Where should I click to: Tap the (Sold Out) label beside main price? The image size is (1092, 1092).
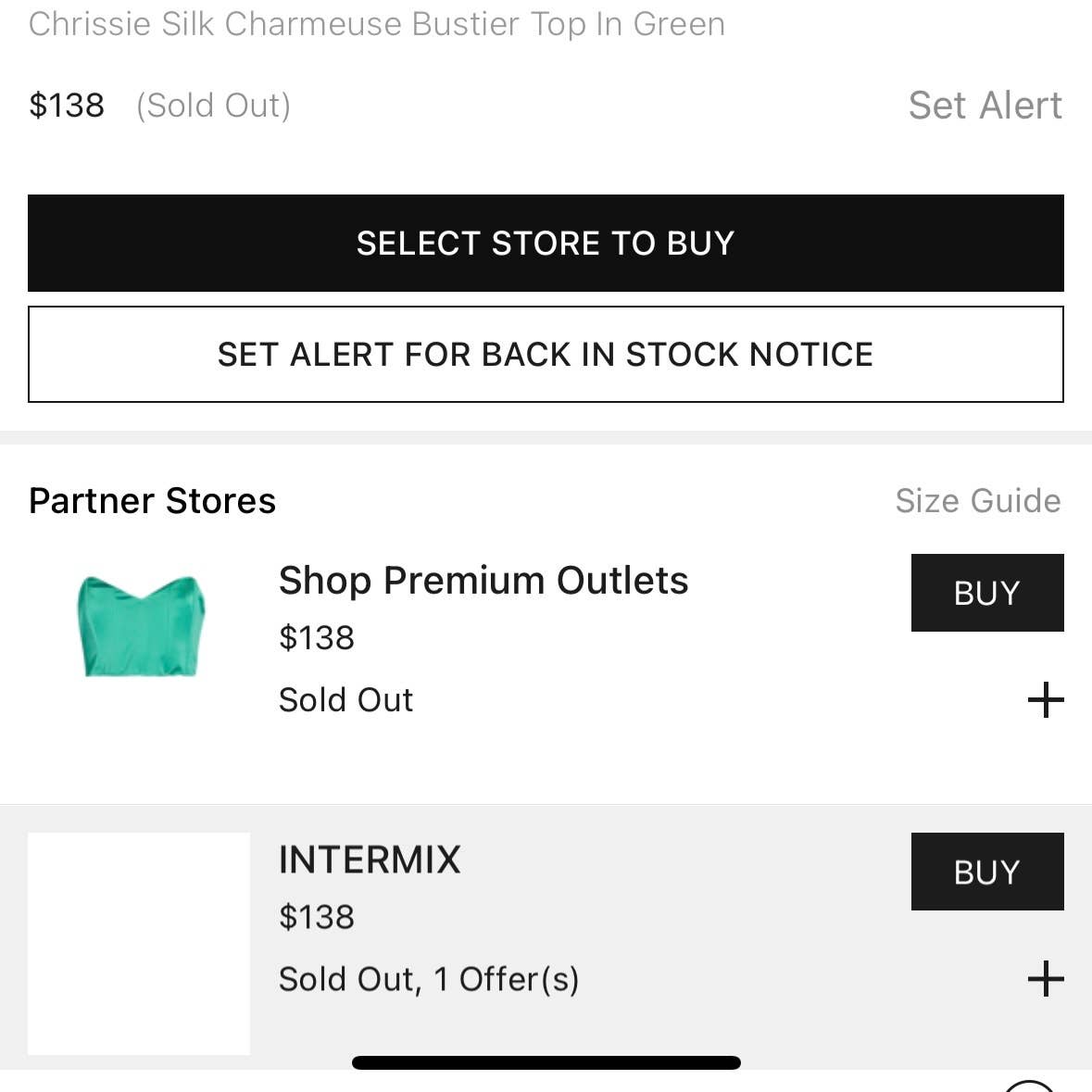point(213,106)
